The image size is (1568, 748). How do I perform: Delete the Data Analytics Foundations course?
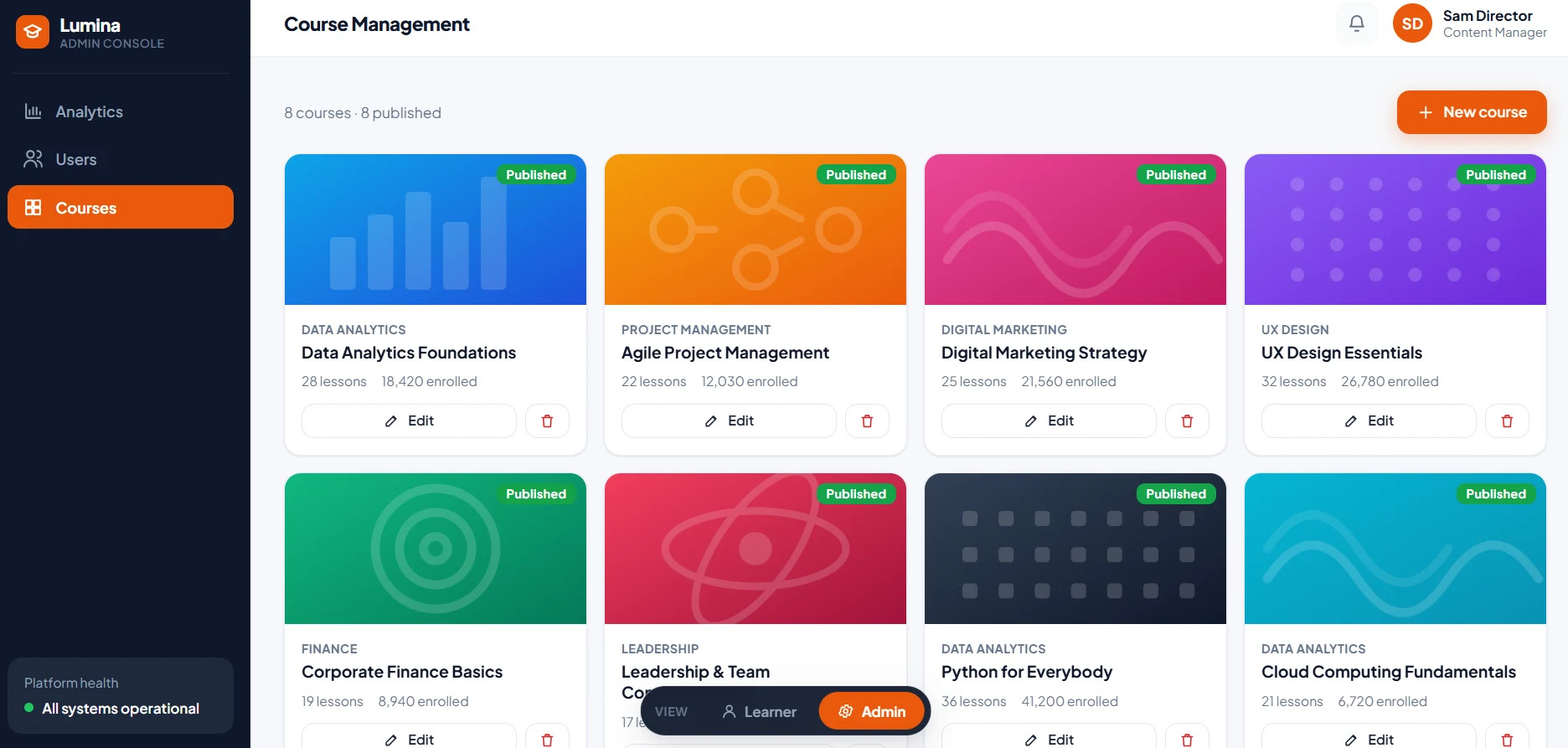[547, 420]
